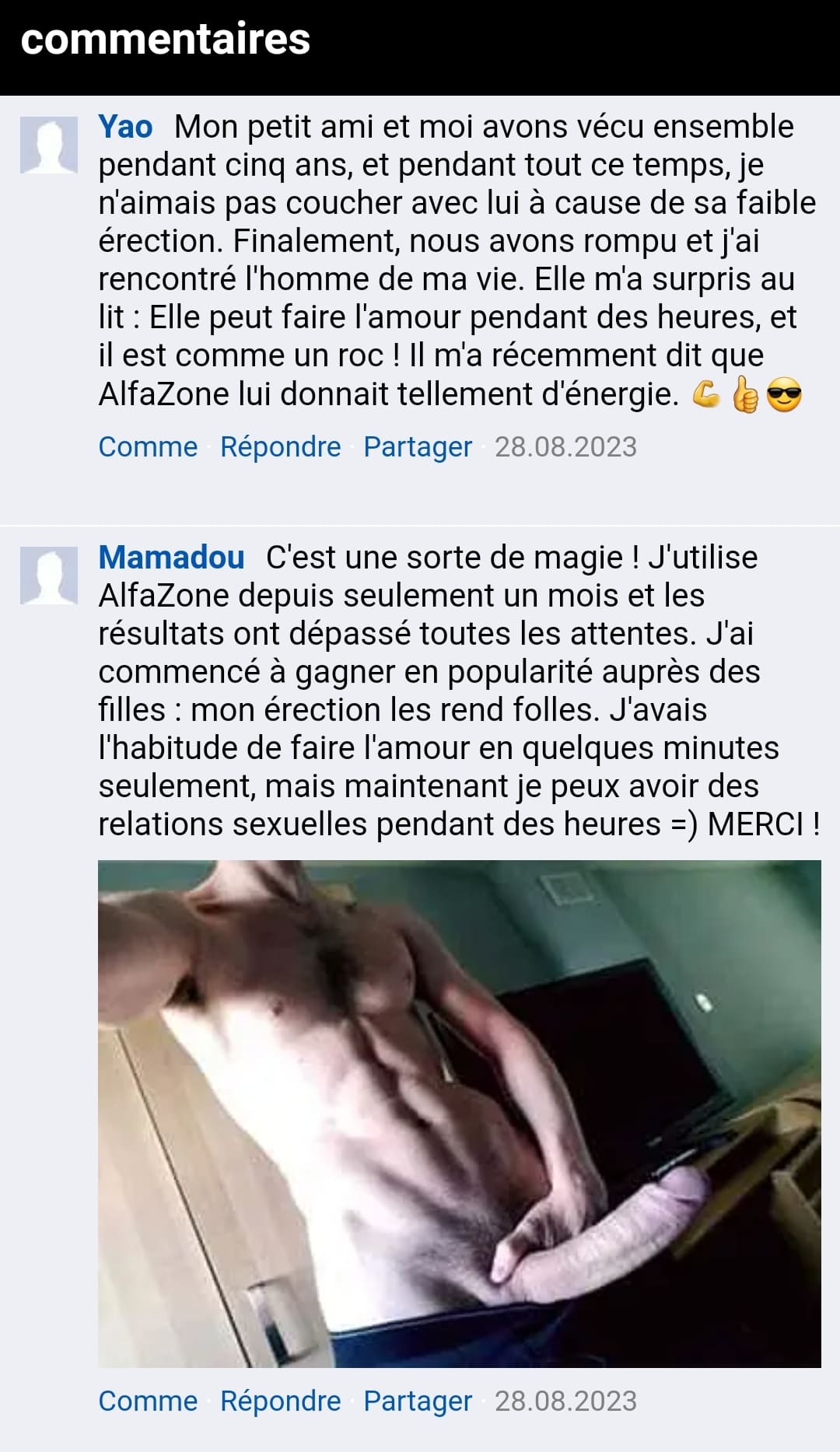Click the sunglasses face emoji in Yao's comment
The height and width of the screenshot is (1452, 840).
[784, 396]
